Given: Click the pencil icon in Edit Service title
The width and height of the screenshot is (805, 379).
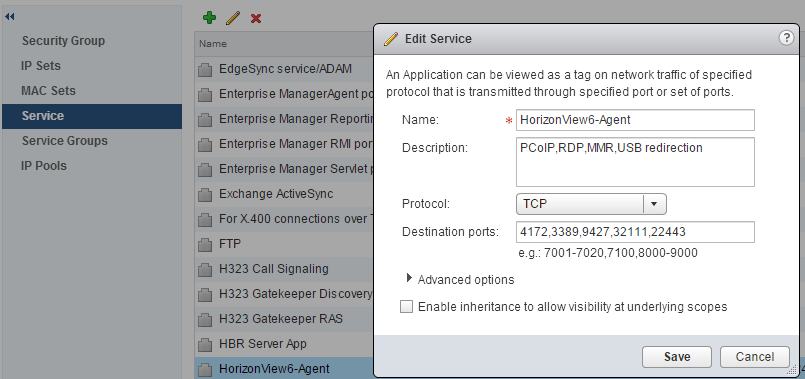Looking at the screenshot, I should (x=391, y=39).
